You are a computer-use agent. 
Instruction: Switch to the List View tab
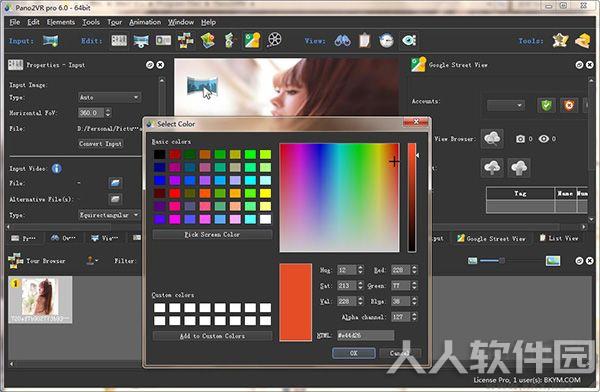[559, 238]
